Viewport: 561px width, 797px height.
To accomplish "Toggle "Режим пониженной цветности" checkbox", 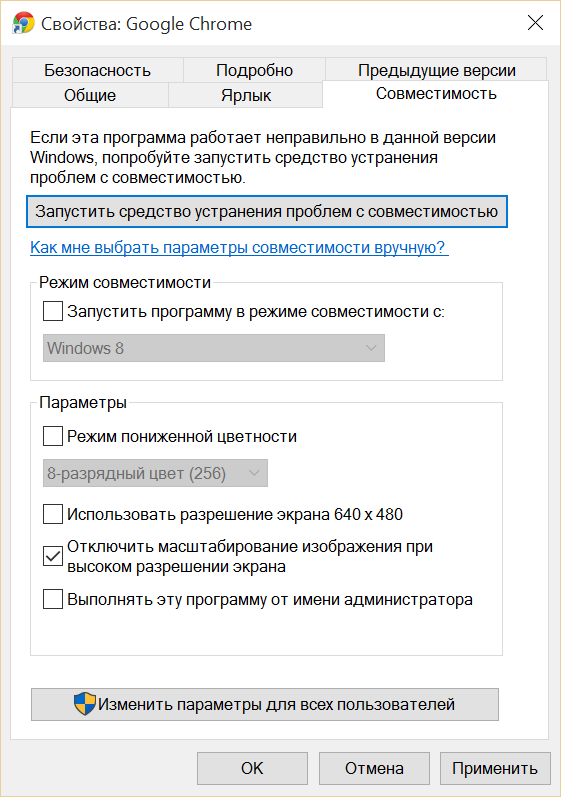I will point(53,436).
